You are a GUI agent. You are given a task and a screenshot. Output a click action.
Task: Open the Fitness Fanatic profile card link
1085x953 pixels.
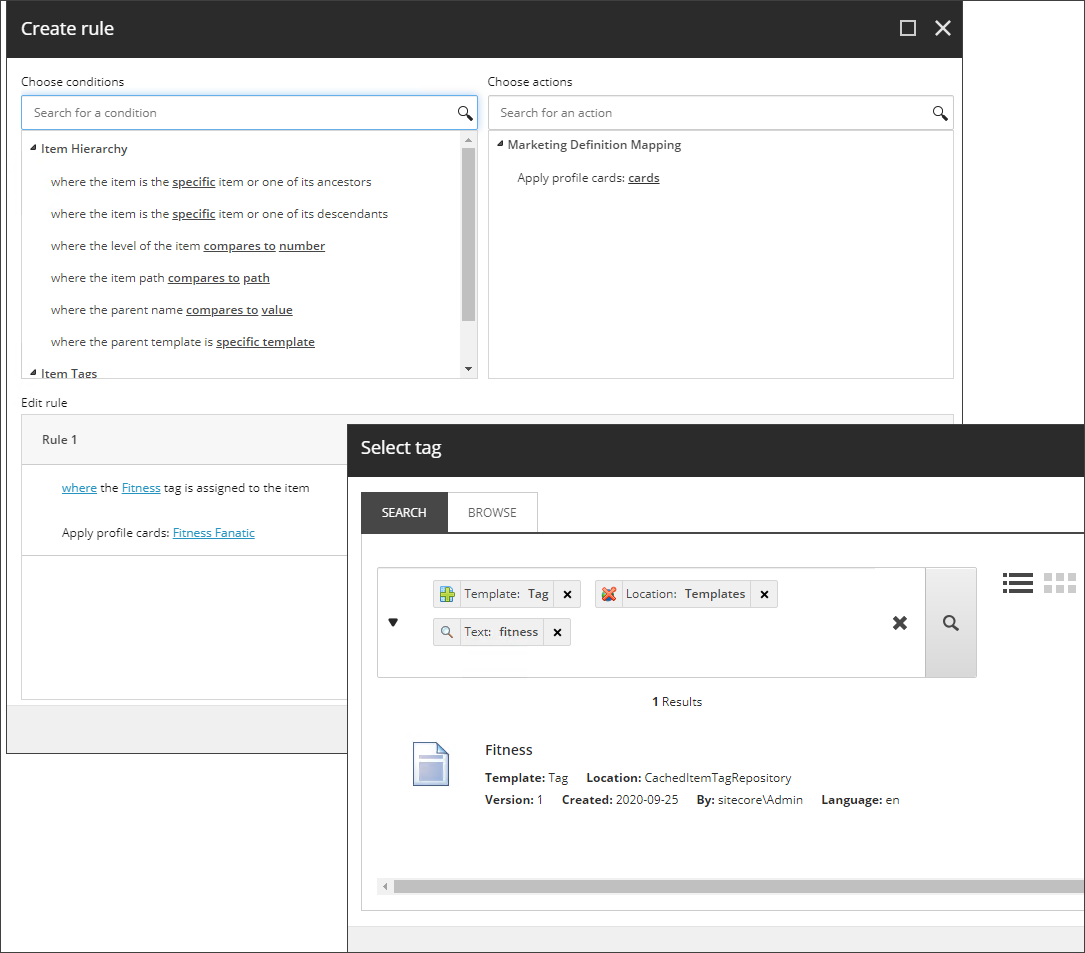[x=213, y=532]
